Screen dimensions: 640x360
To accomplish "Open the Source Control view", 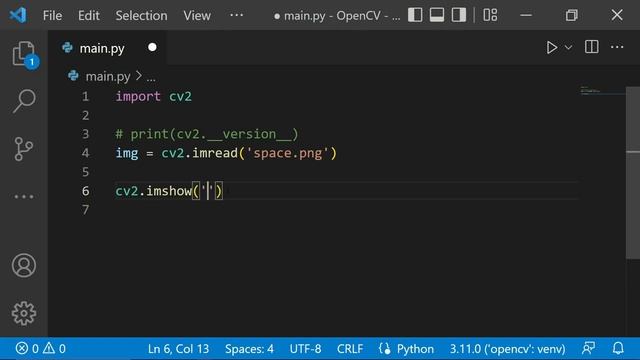I will point(24,149).
